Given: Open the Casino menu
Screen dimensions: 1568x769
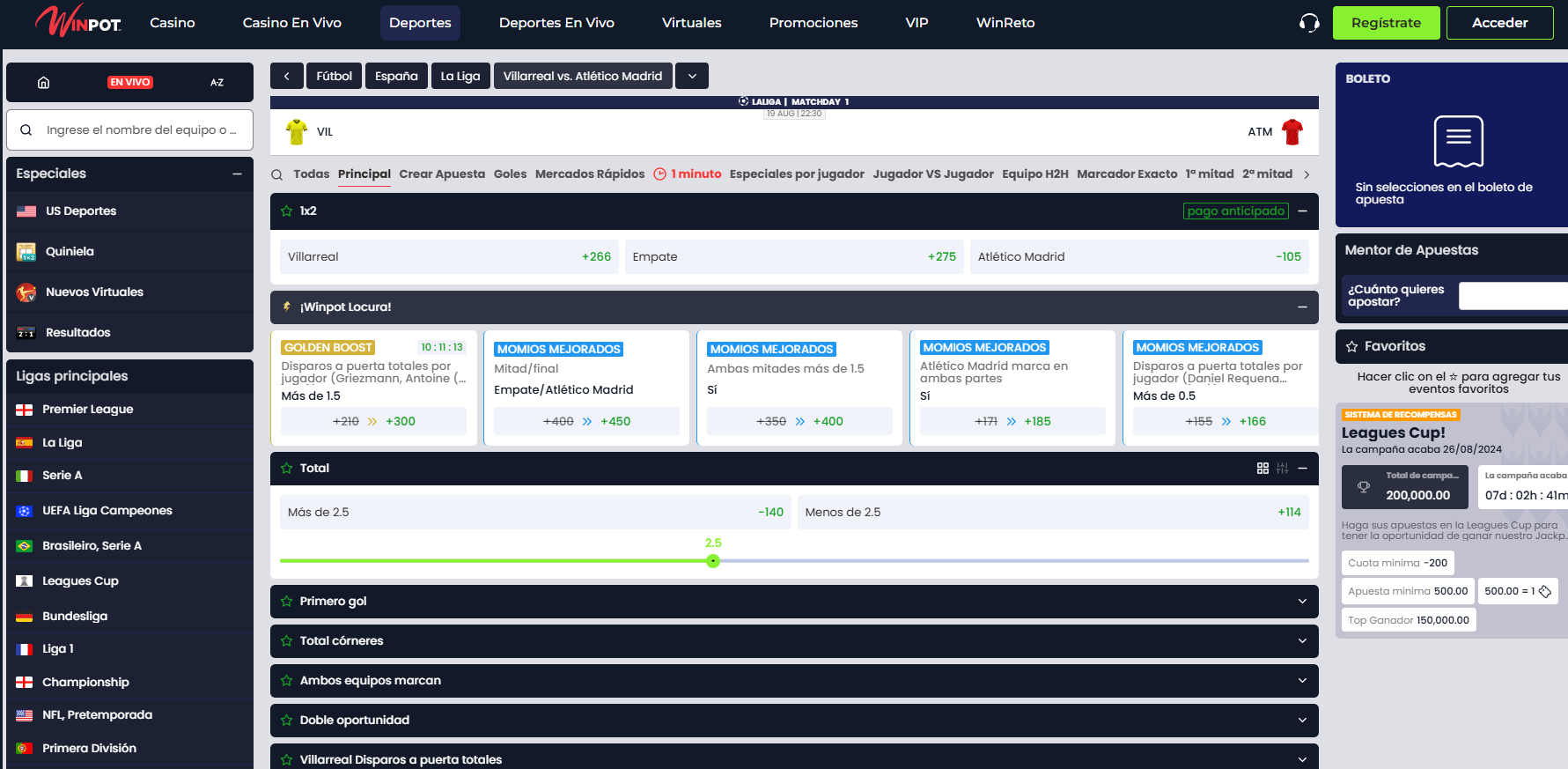Looking at the screenshot, I should (173, 23).
